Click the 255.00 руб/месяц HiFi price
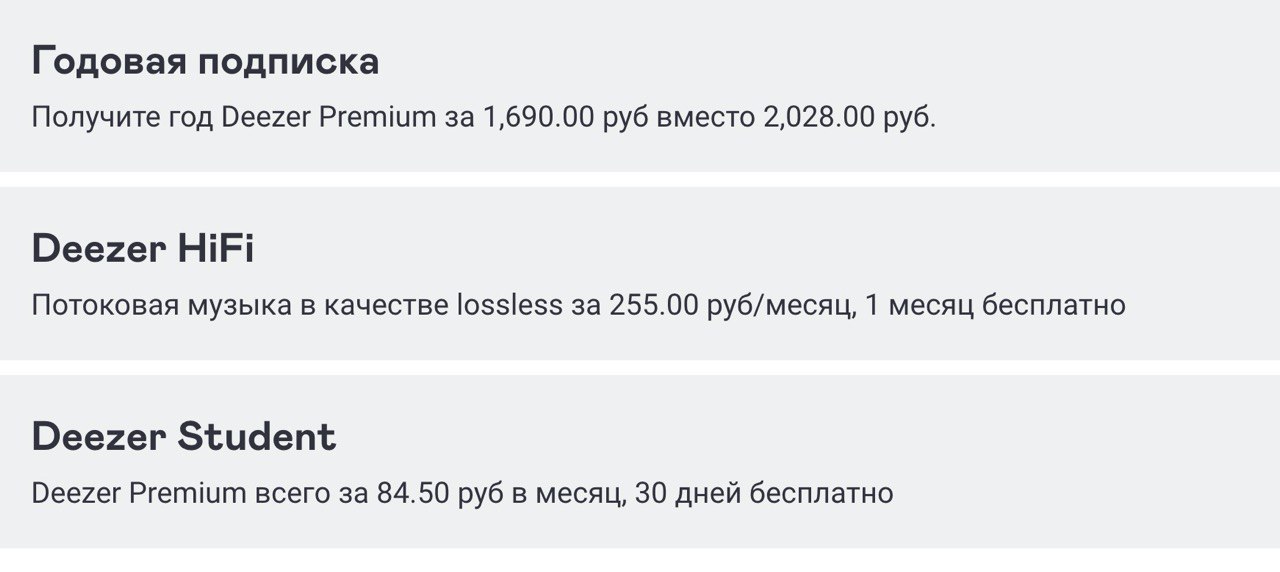This screenshot has width=1280, height=572. pos(731,305)
